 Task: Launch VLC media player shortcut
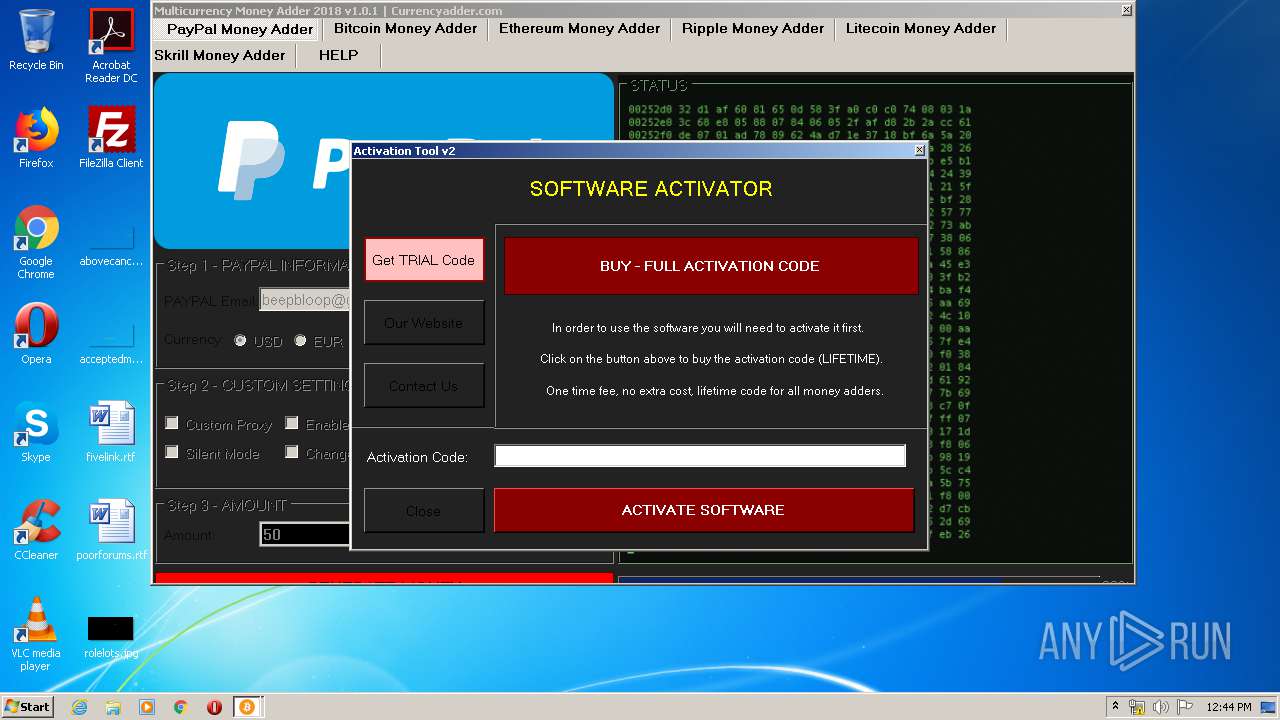tap(36, 634)
